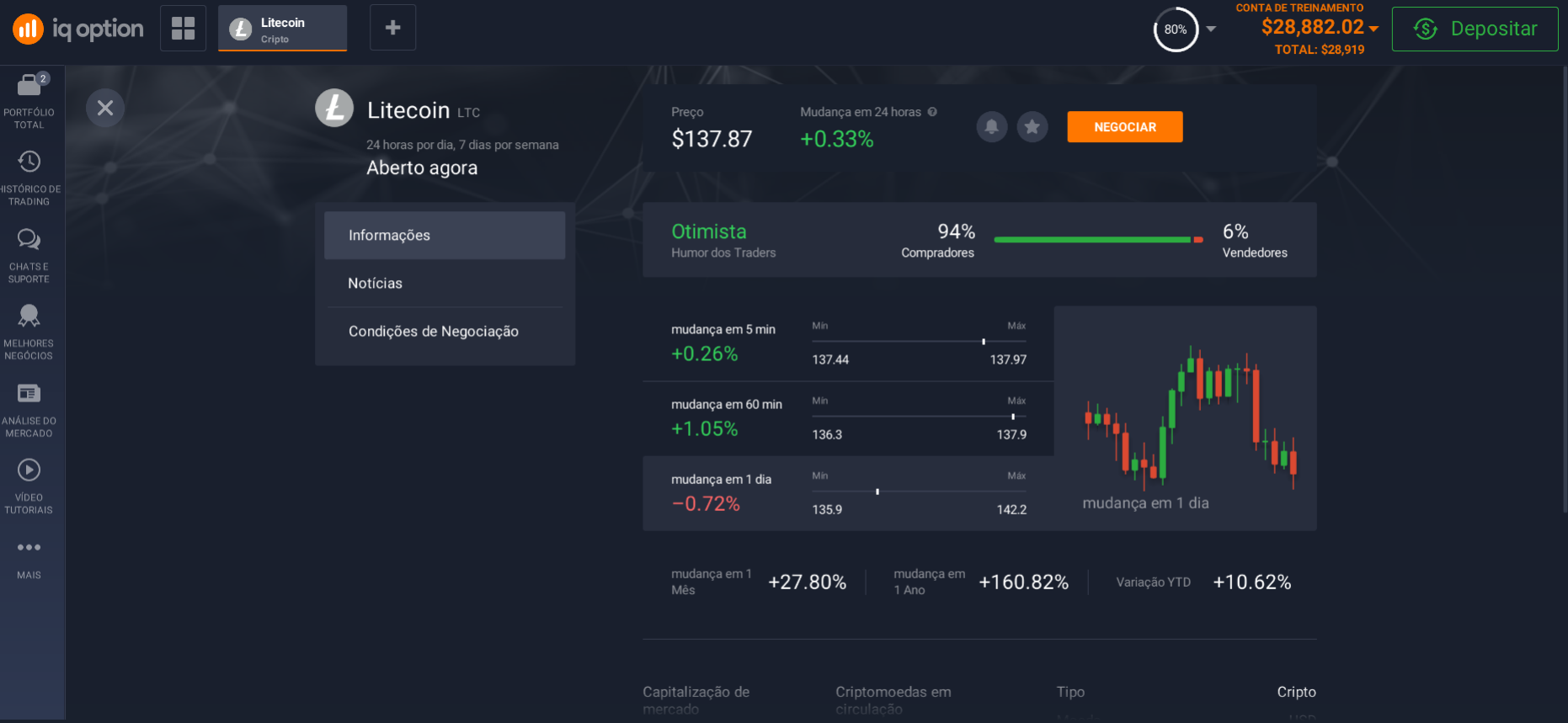Select the Notícias menu item
This screenshot has width=1568, height=723.
click(445, 284)
